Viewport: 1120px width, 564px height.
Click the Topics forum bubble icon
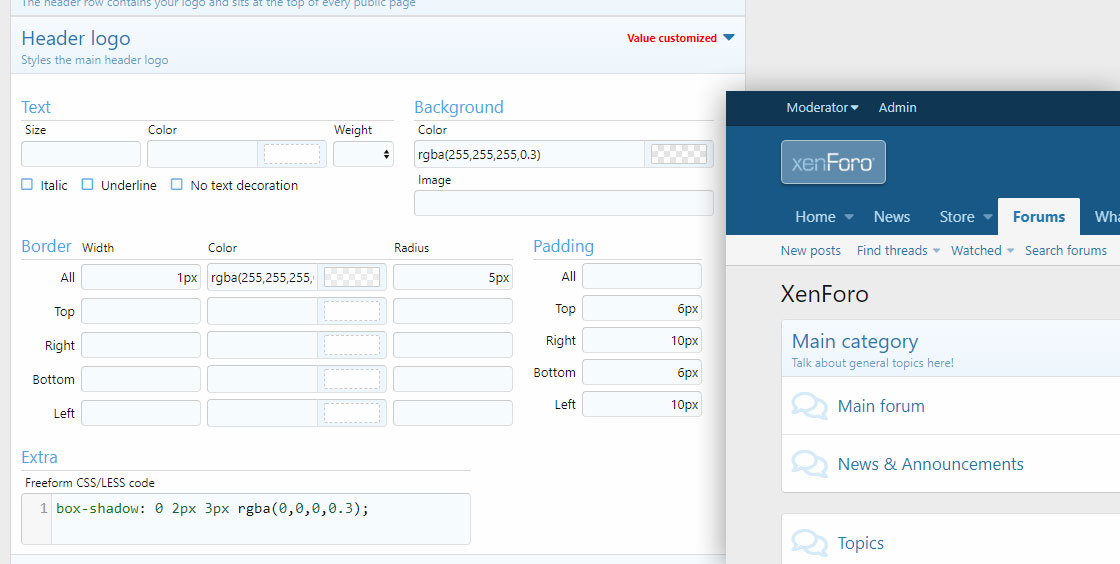(x=809, y=543)
